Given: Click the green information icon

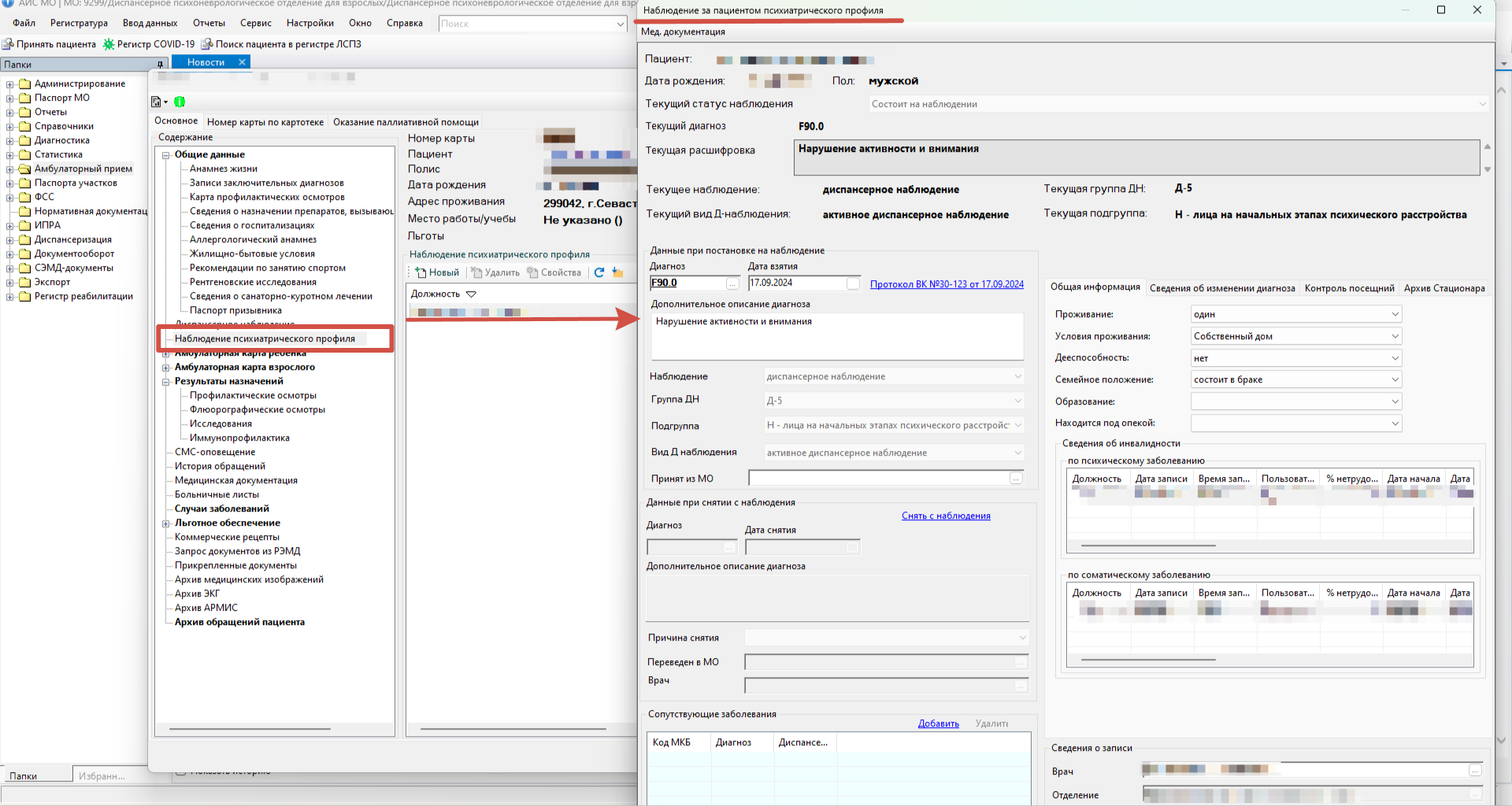Looking at the screenshot, I should (x=180, y=102).
